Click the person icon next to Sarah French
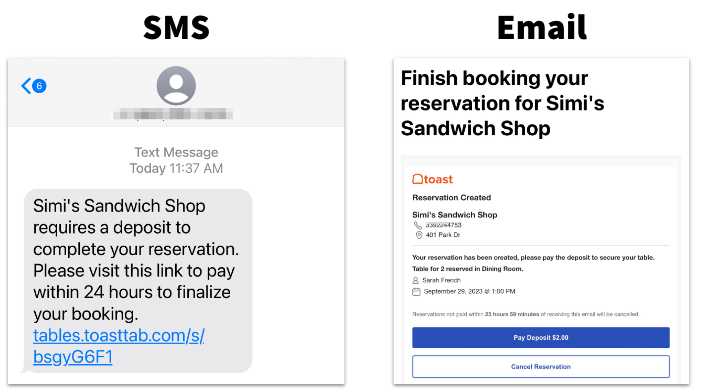The width and height of the screenshot is (706, 392). (x=416, y=280)
